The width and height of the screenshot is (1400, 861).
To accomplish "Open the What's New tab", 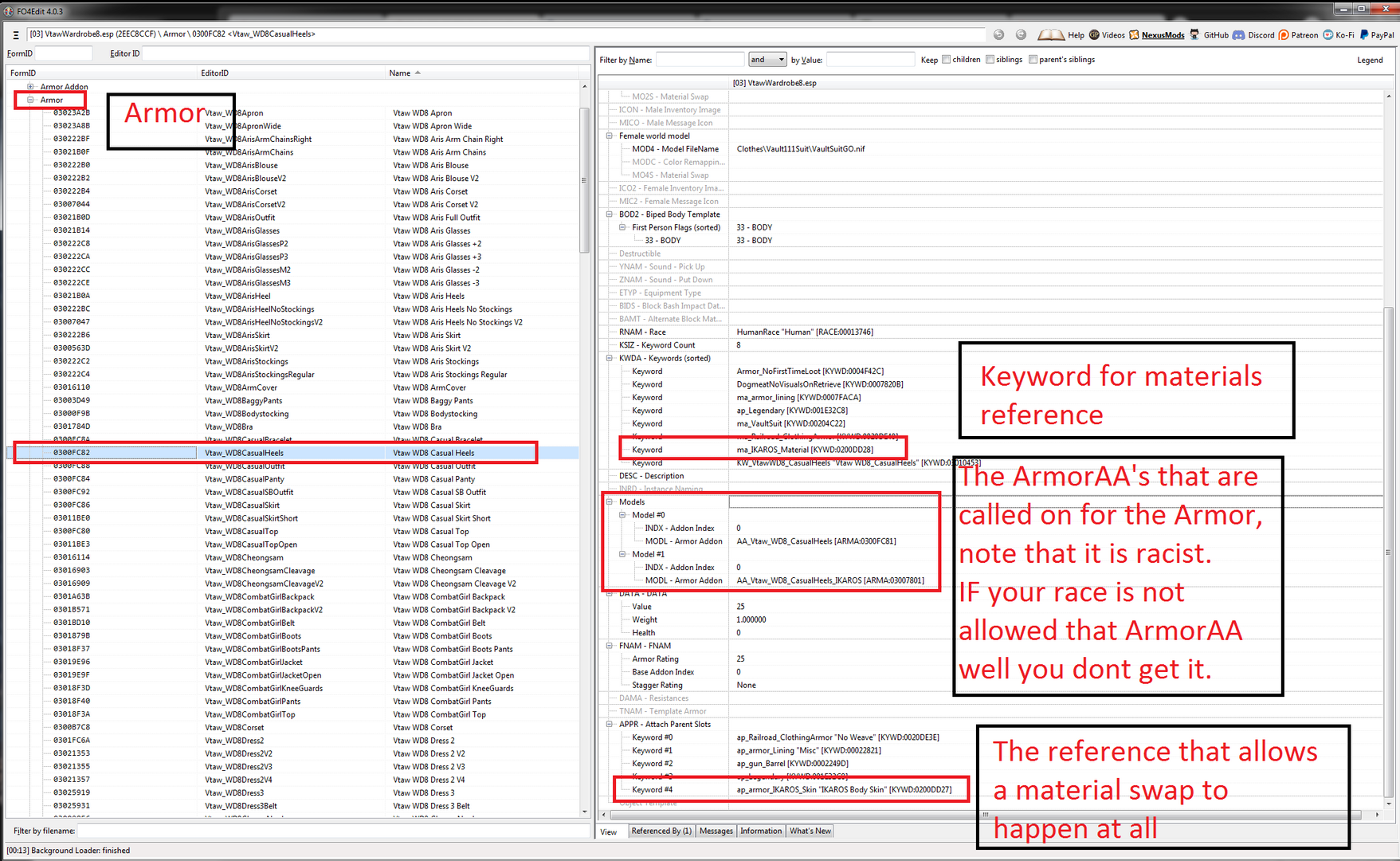I will click(x=810, y=831).
